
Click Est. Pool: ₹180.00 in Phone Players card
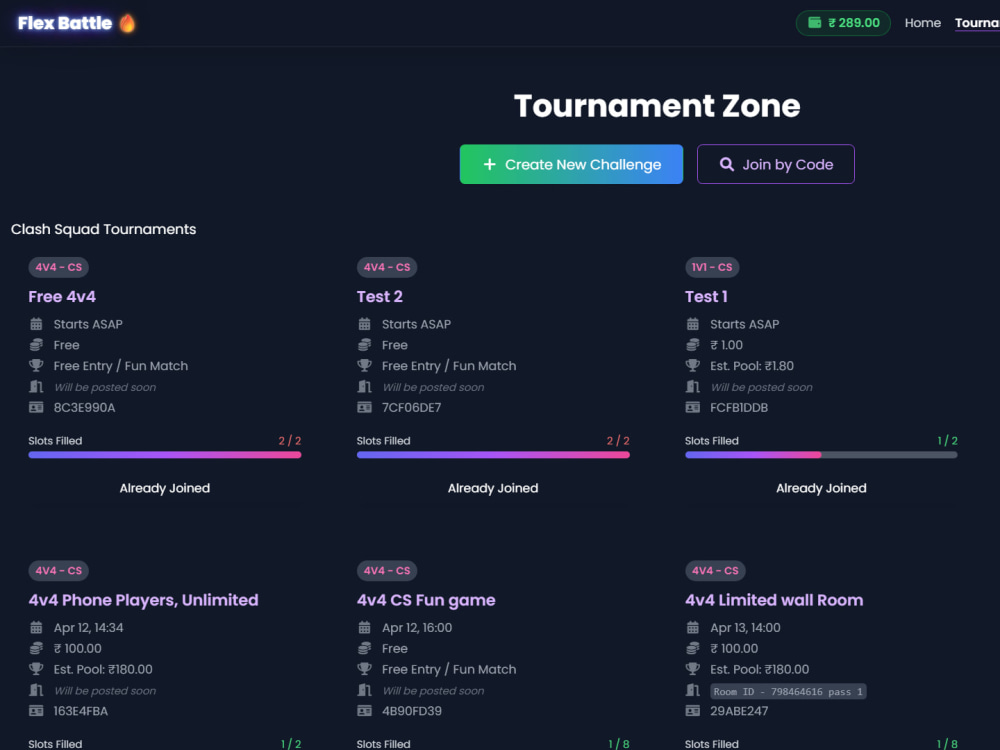pos(103,670)
